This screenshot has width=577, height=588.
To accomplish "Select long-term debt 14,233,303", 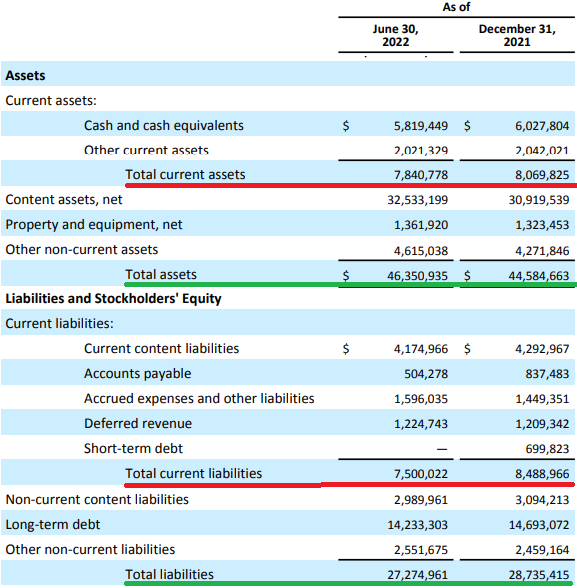I will point(418,525).
